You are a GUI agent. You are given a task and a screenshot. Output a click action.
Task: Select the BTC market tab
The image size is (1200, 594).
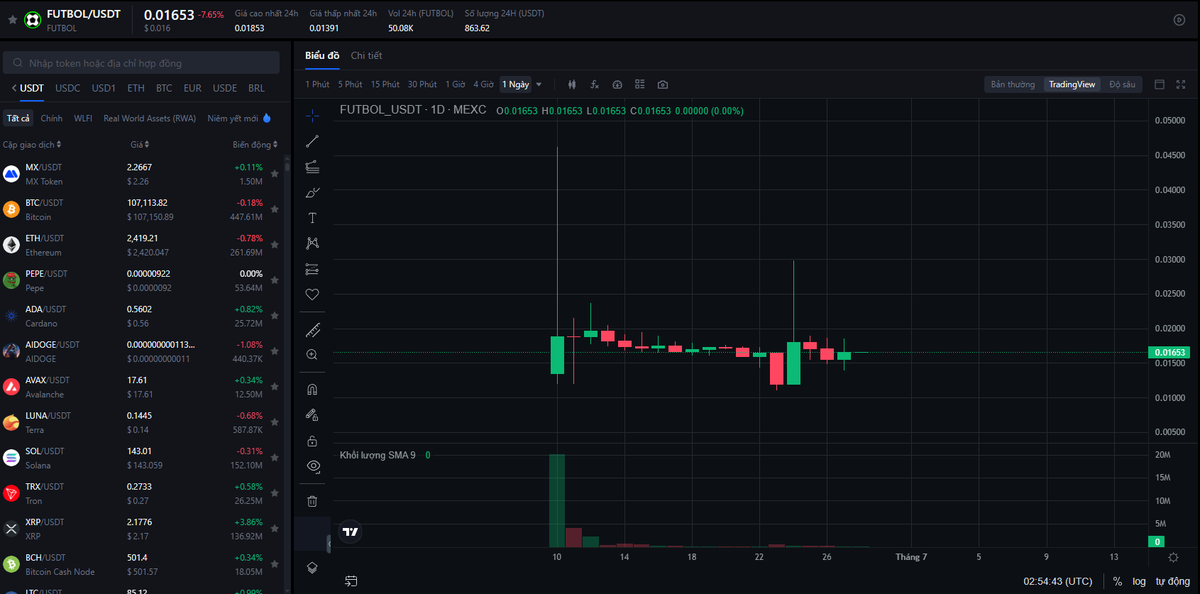[164, 88]
